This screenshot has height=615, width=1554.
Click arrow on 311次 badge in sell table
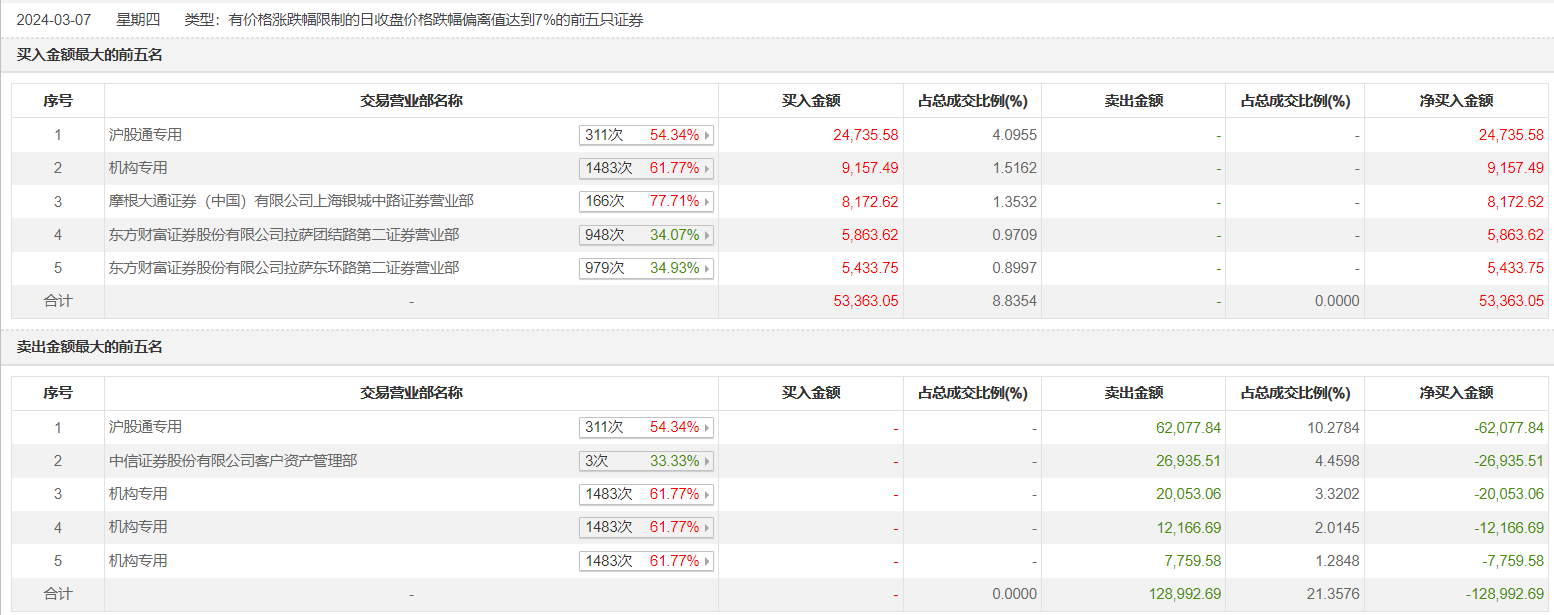[707, 427]
